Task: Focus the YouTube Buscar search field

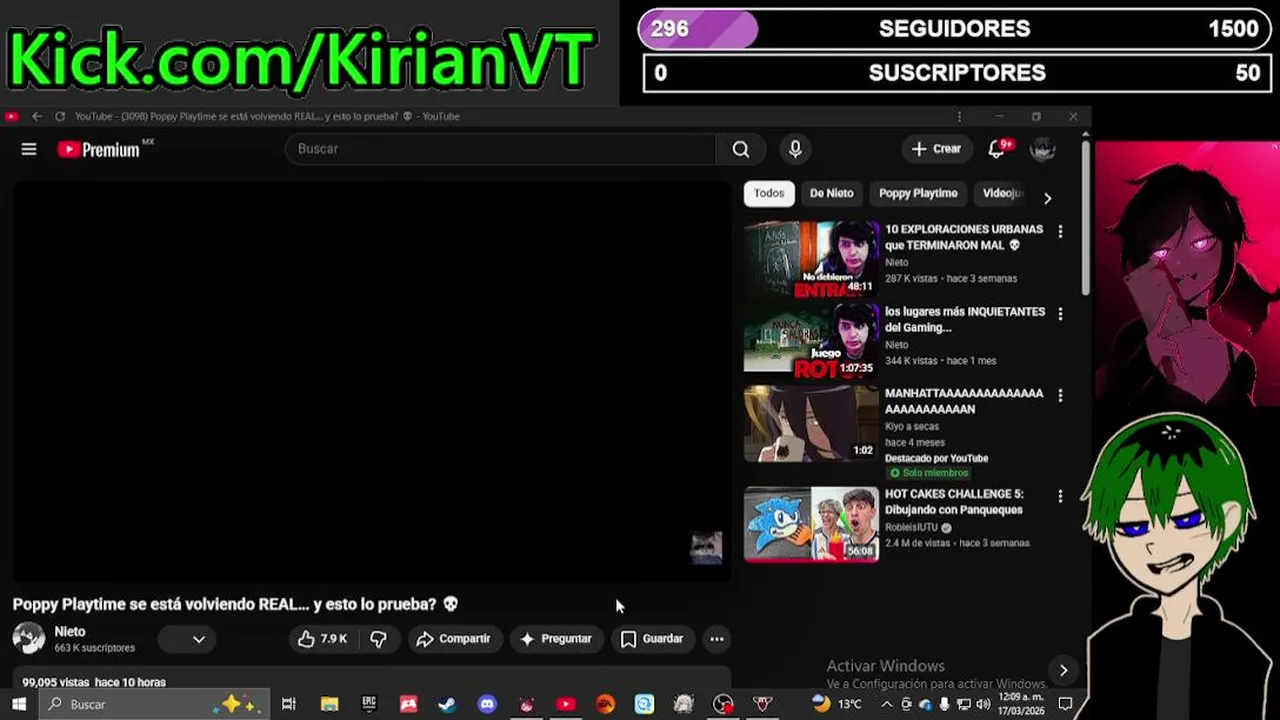Action: coord(500,149)
